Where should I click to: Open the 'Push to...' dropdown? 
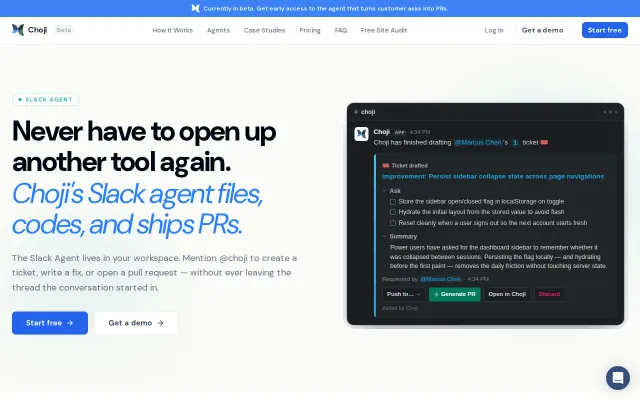403,294
